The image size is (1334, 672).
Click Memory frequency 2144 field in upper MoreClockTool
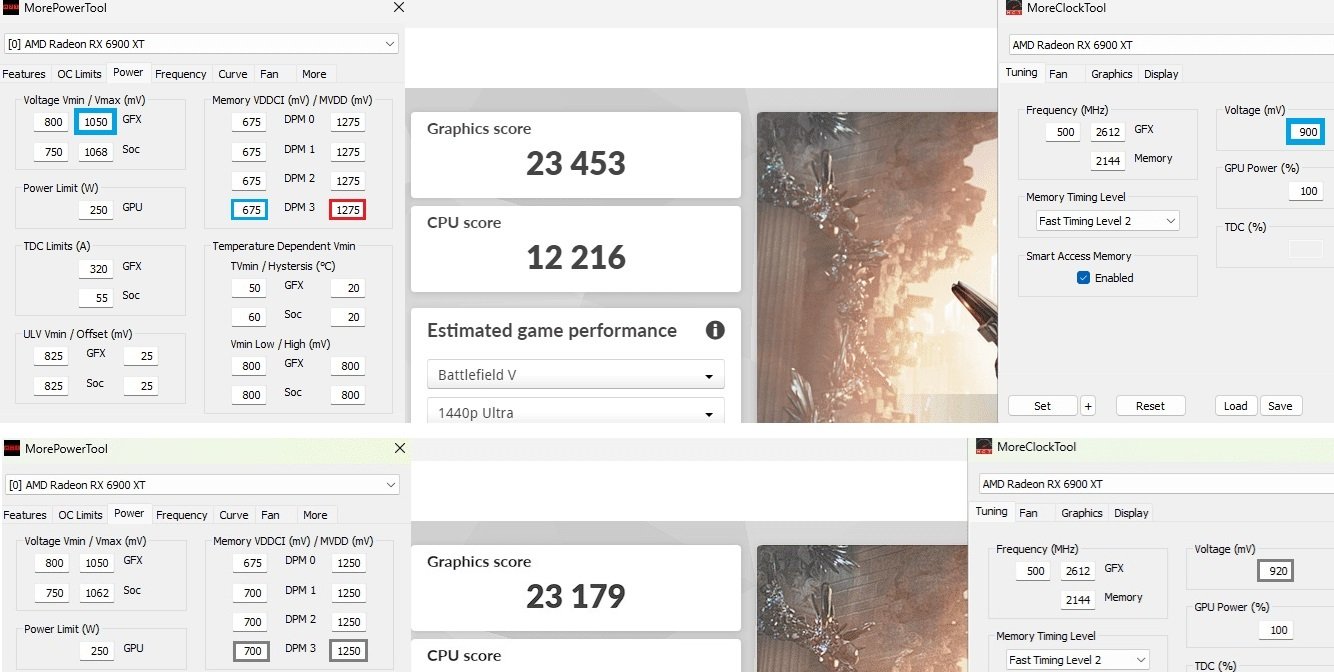point(1108,160)
